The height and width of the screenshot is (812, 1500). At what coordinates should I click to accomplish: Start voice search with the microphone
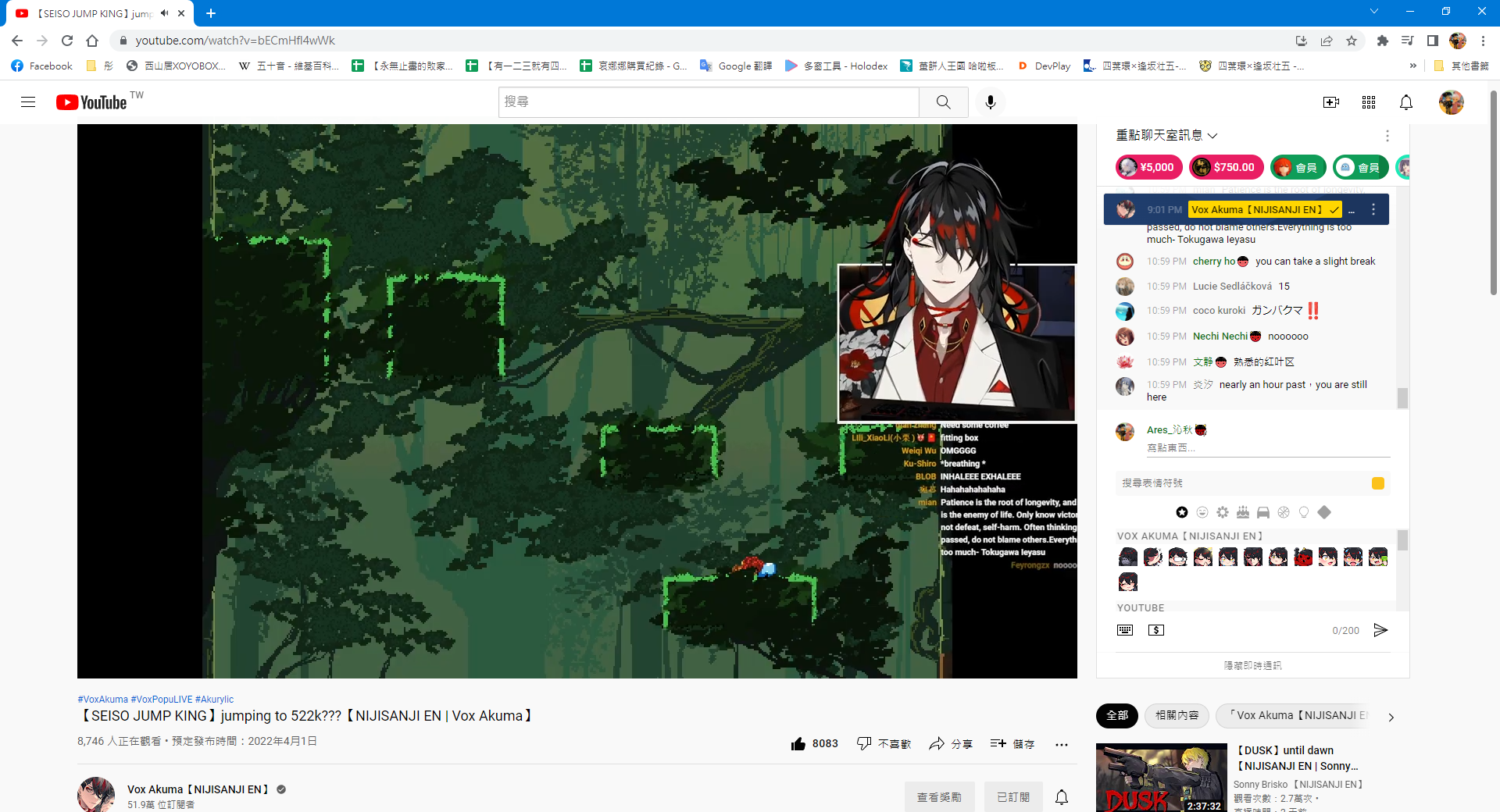[991, 102]
